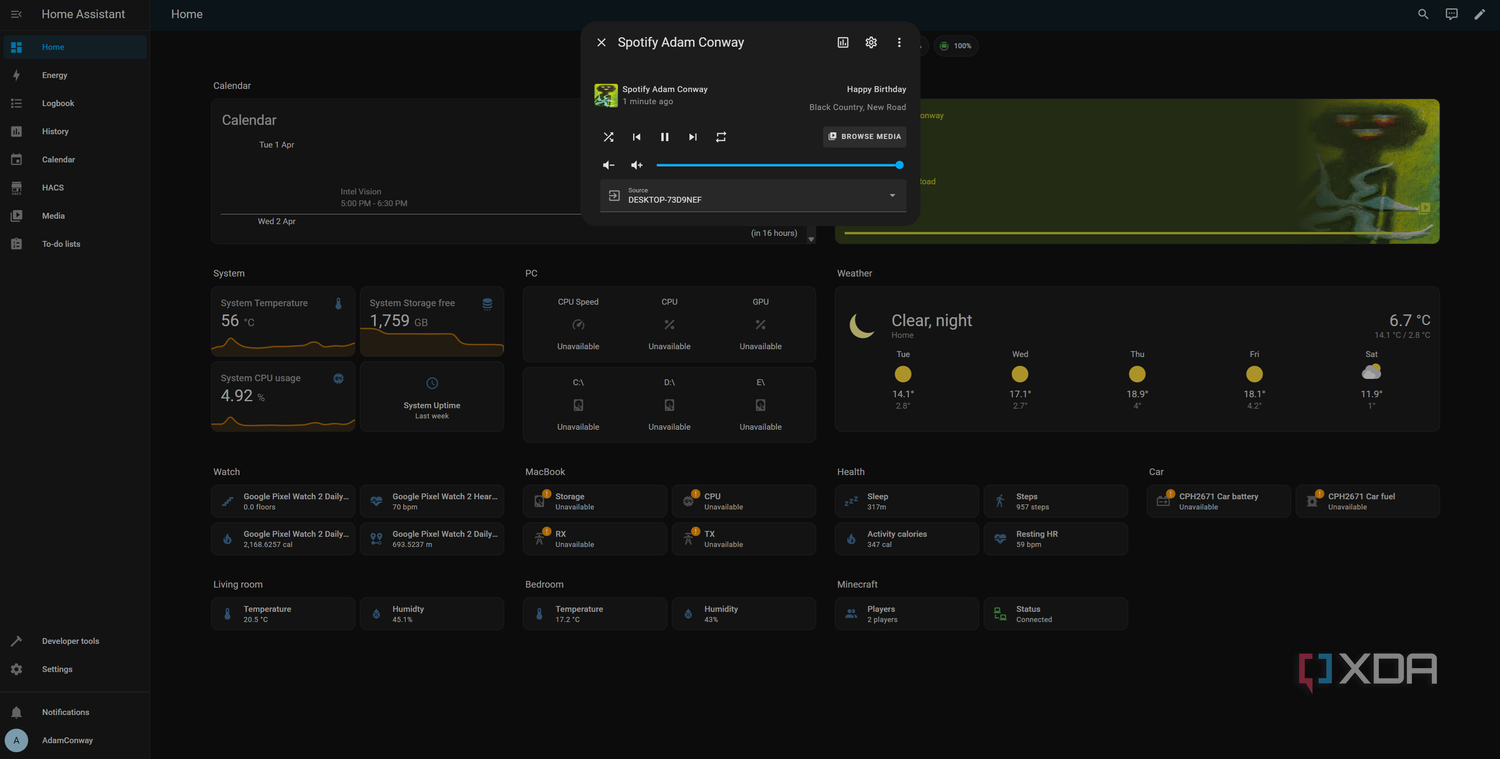The image size is (1500, 759).
Task: Click the Clear, night moon weather icon
Action: [862, 325]
